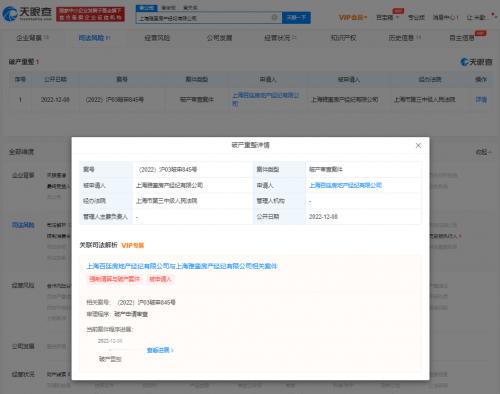Click the 公开日期 value 2022-12-08 in the dialog
500x394 pixels.
tap(323, 217)
